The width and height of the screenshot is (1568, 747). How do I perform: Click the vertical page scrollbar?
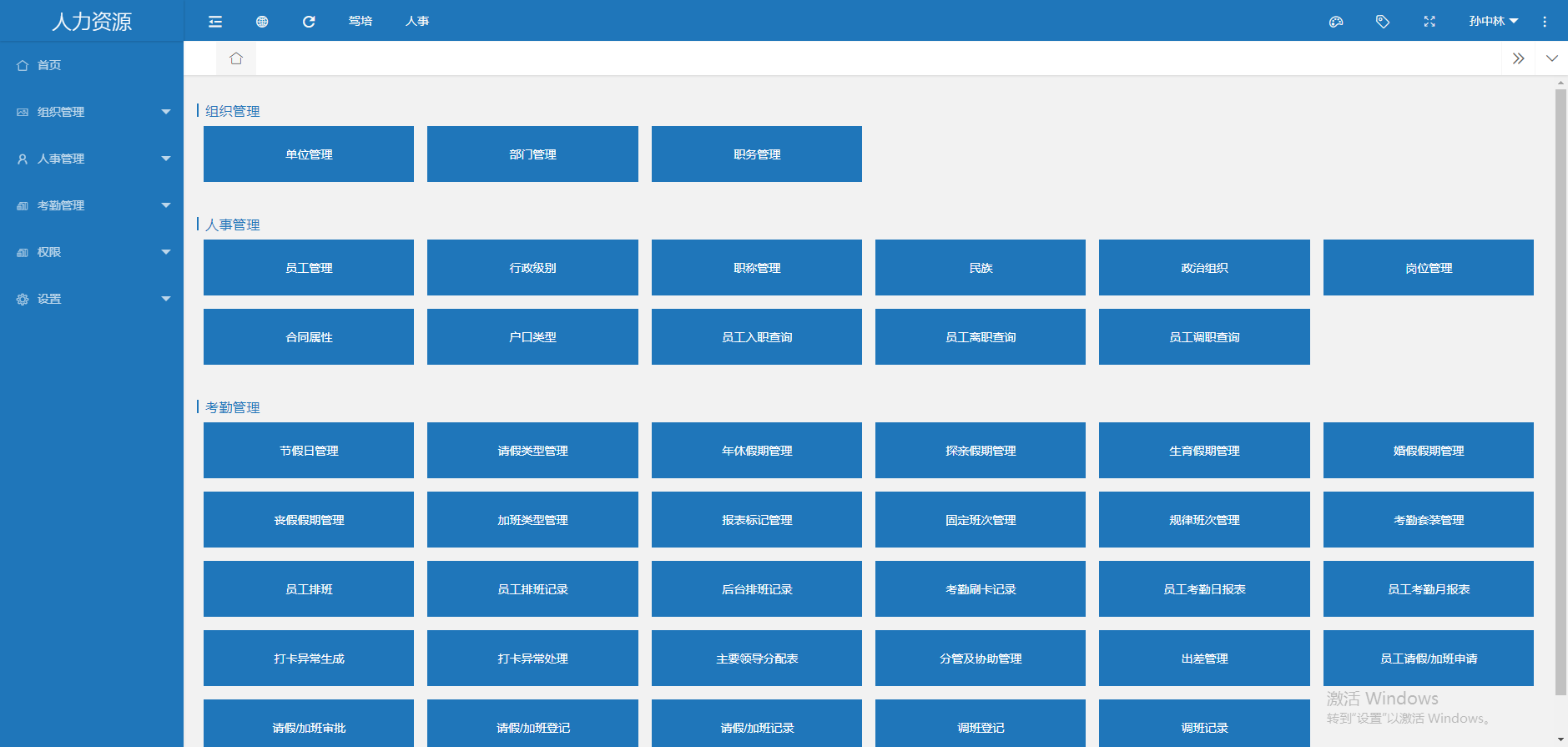coord(1560,392)
